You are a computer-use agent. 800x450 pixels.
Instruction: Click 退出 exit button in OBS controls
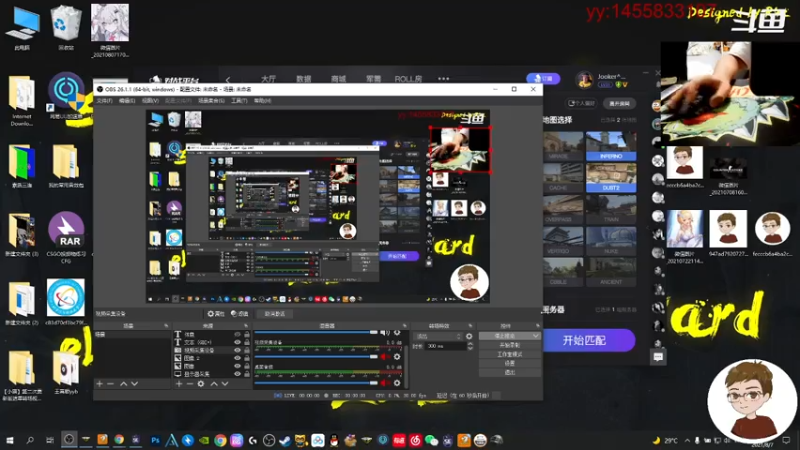pyautogui.click(x=510, y=372)
